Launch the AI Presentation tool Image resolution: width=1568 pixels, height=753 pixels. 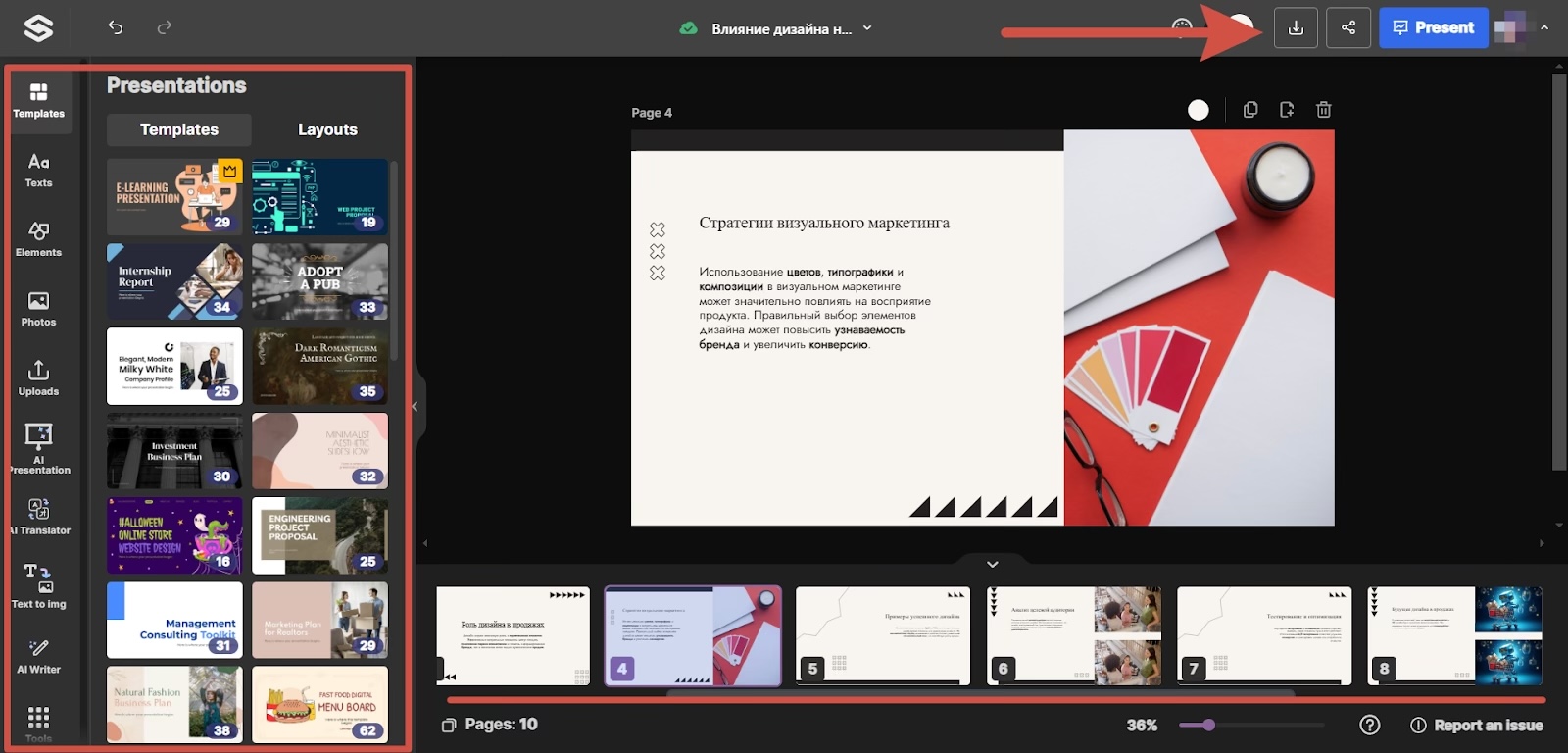(x=39, y=448)
